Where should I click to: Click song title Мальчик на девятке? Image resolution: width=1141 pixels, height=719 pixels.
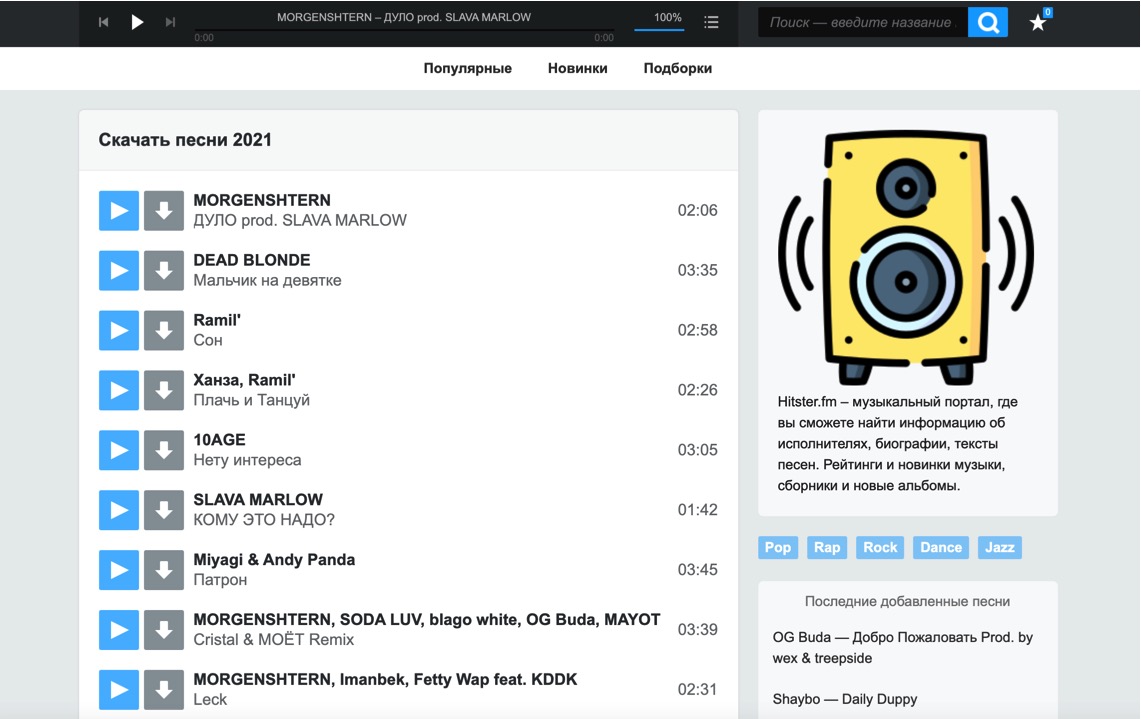[267, 280]
